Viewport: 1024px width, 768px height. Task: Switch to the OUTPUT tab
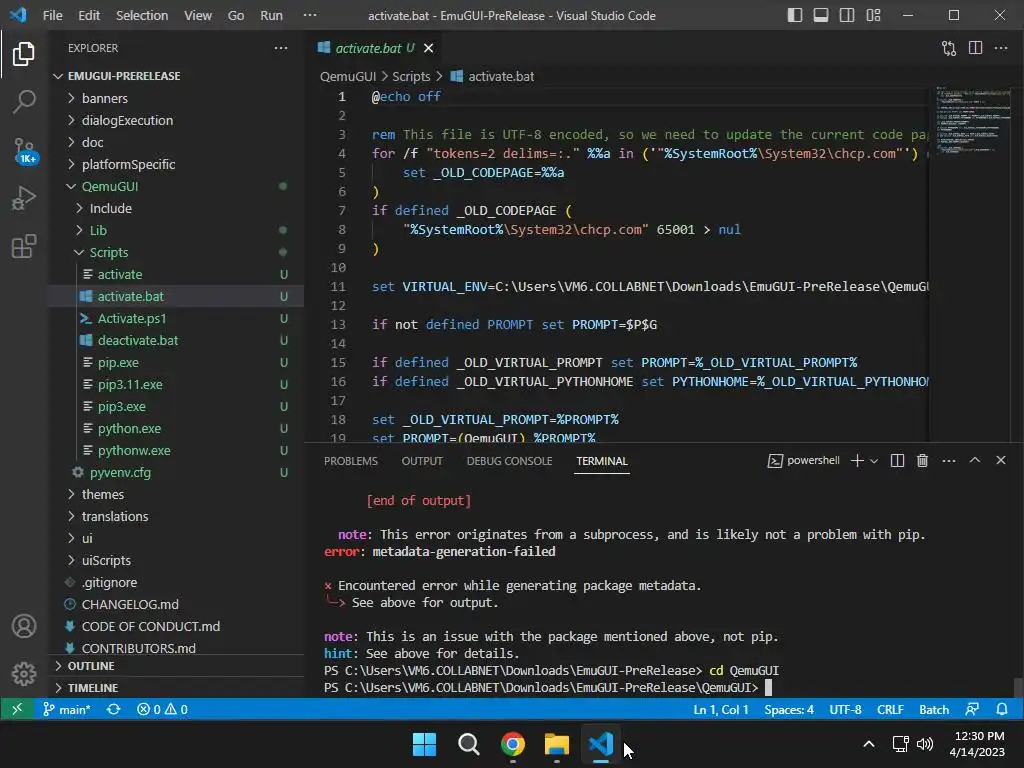pyautogui.click(x=422, y=461)
